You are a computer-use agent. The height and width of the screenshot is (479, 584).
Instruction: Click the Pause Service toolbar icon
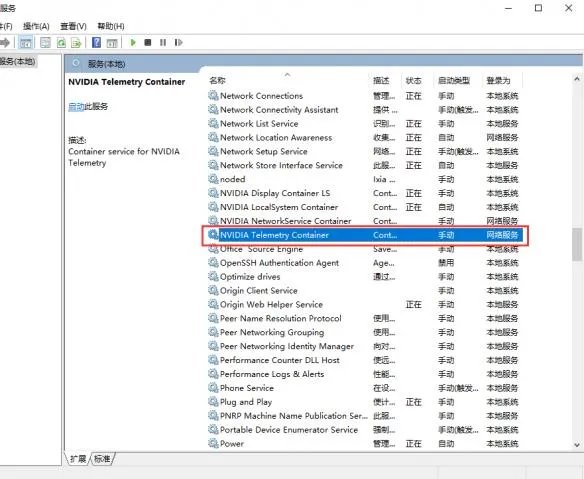point(163,42)
